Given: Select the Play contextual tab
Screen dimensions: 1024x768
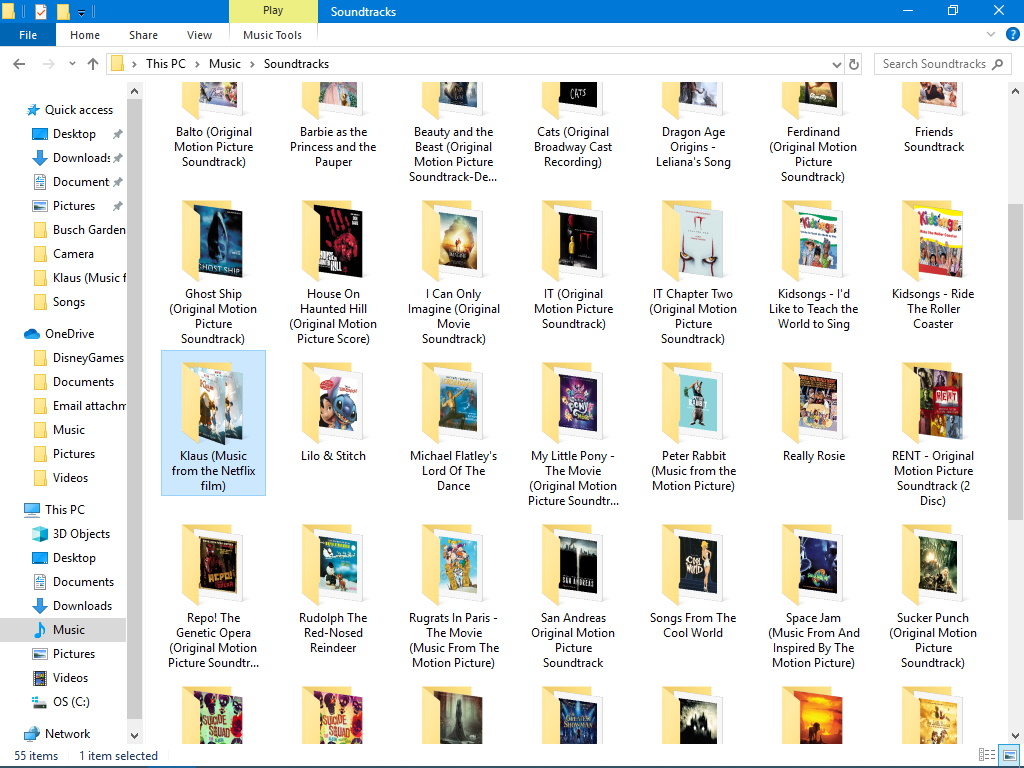Looking at the screenshot, I should click(273, 10).
